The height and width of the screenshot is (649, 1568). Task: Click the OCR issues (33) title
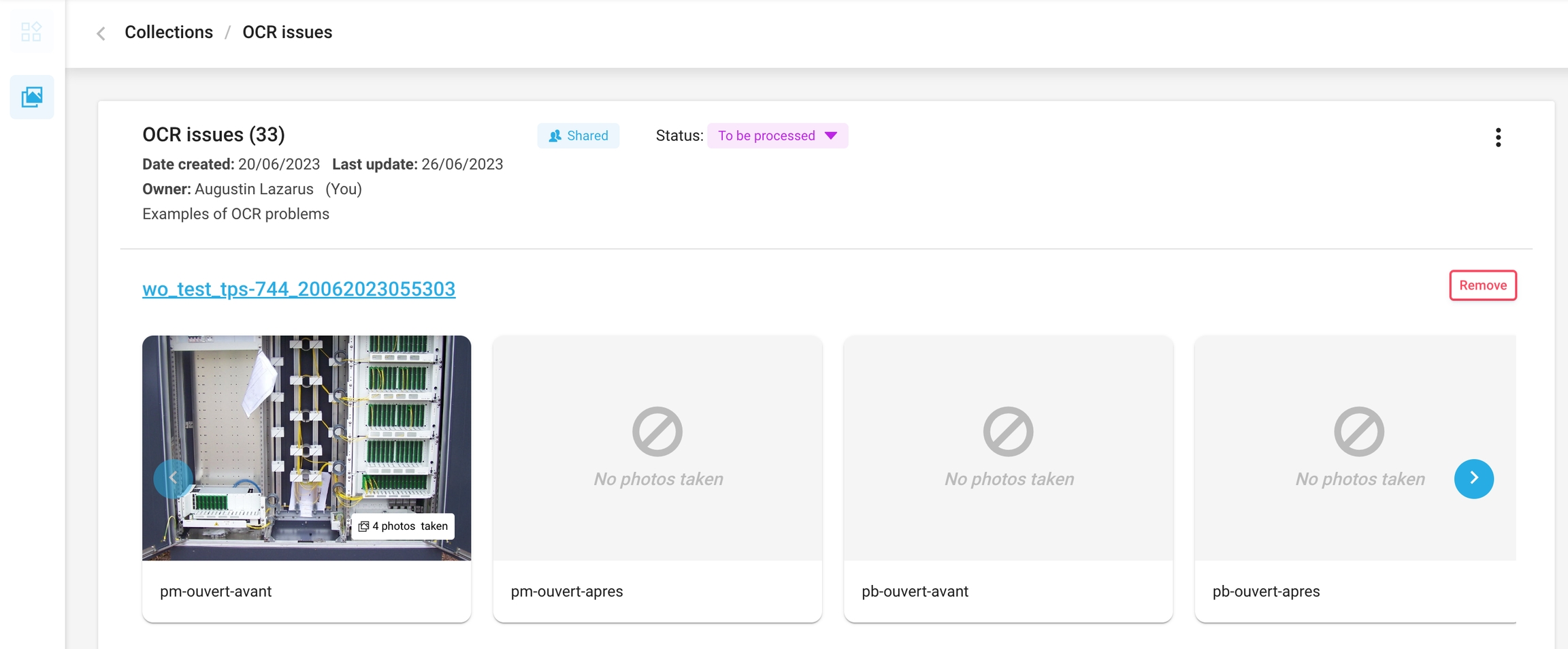click(214, 135)
